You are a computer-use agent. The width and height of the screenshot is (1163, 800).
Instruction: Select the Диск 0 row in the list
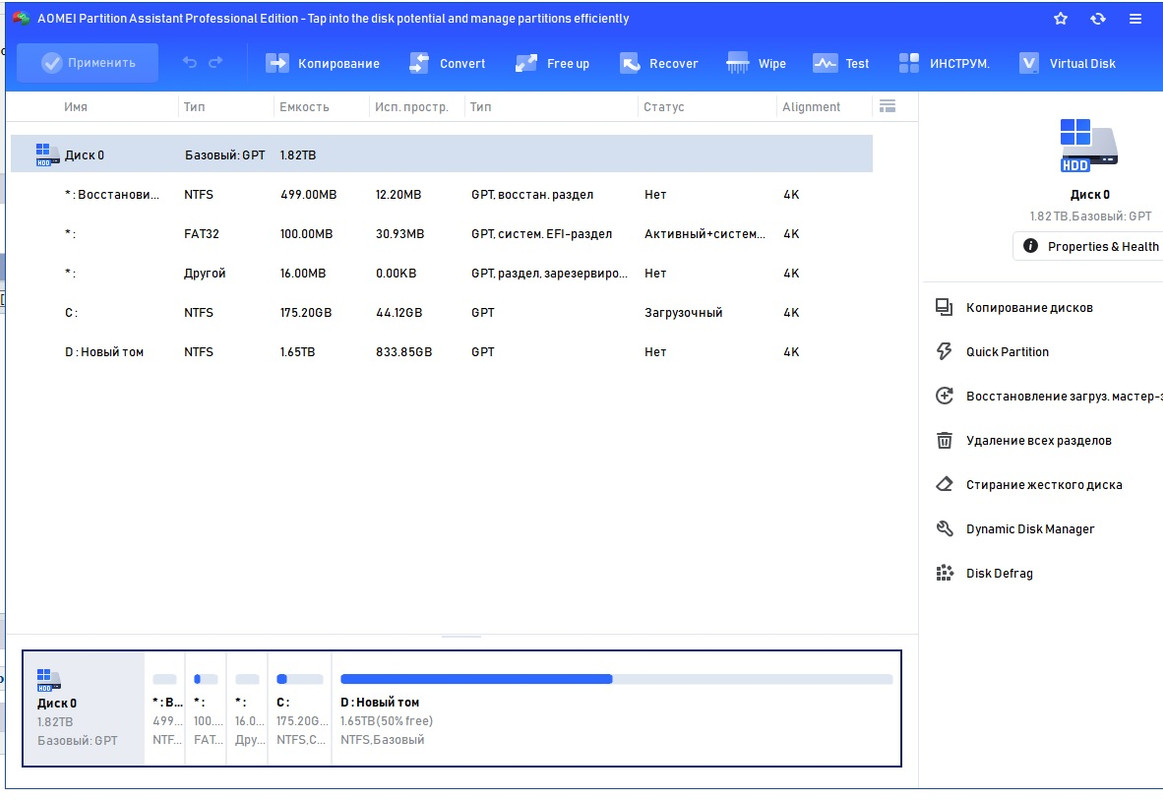[441, 154]
